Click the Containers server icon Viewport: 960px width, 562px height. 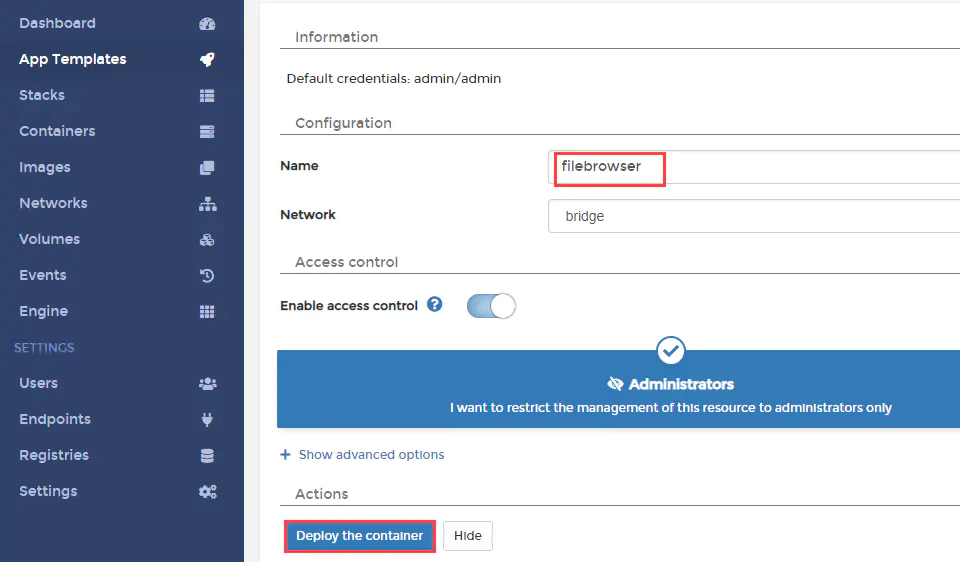(x=207, y=132)
